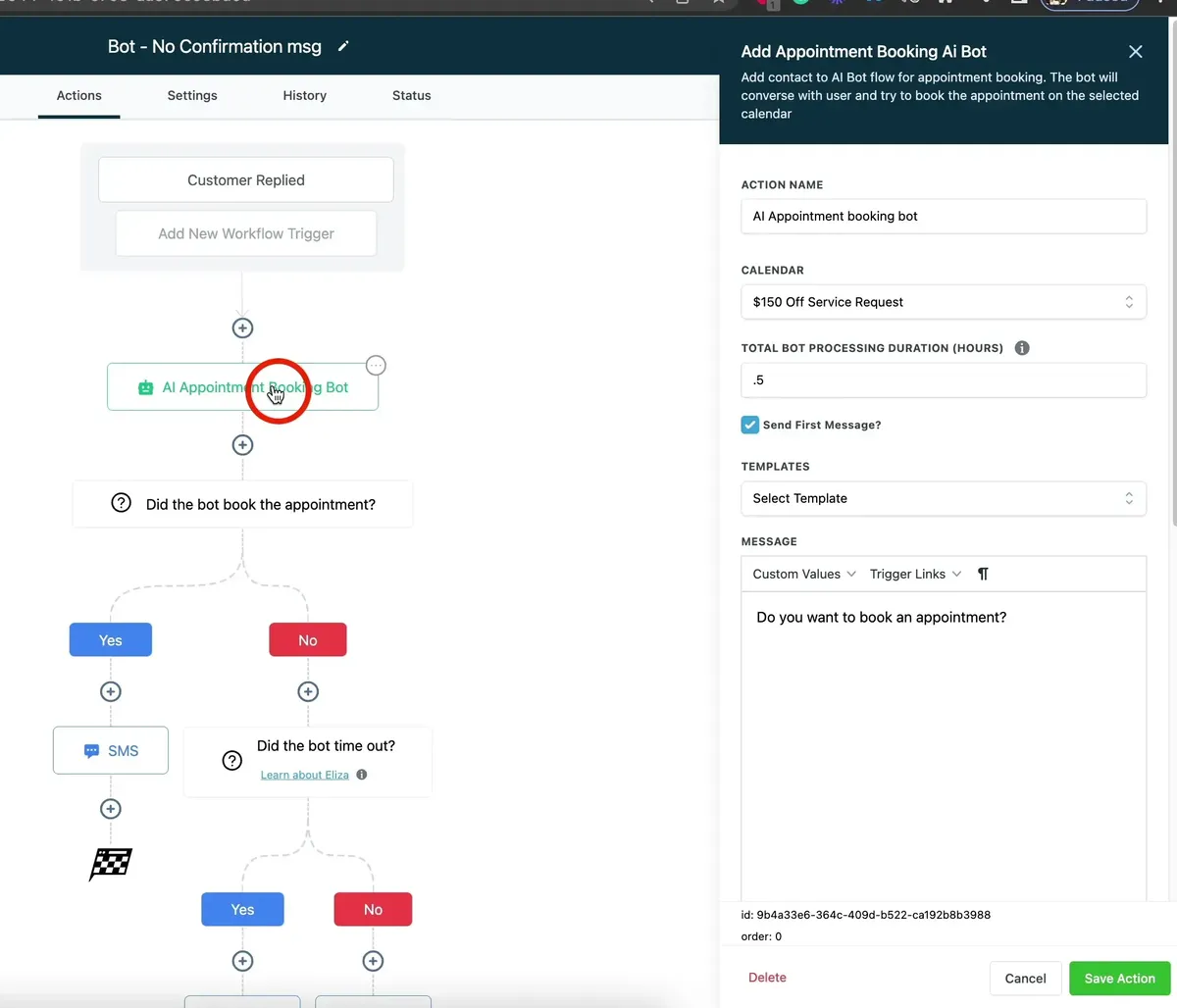Add step below the SMS action
The height and width of the screenshot is (1008, 1177).
coord(111,809)
